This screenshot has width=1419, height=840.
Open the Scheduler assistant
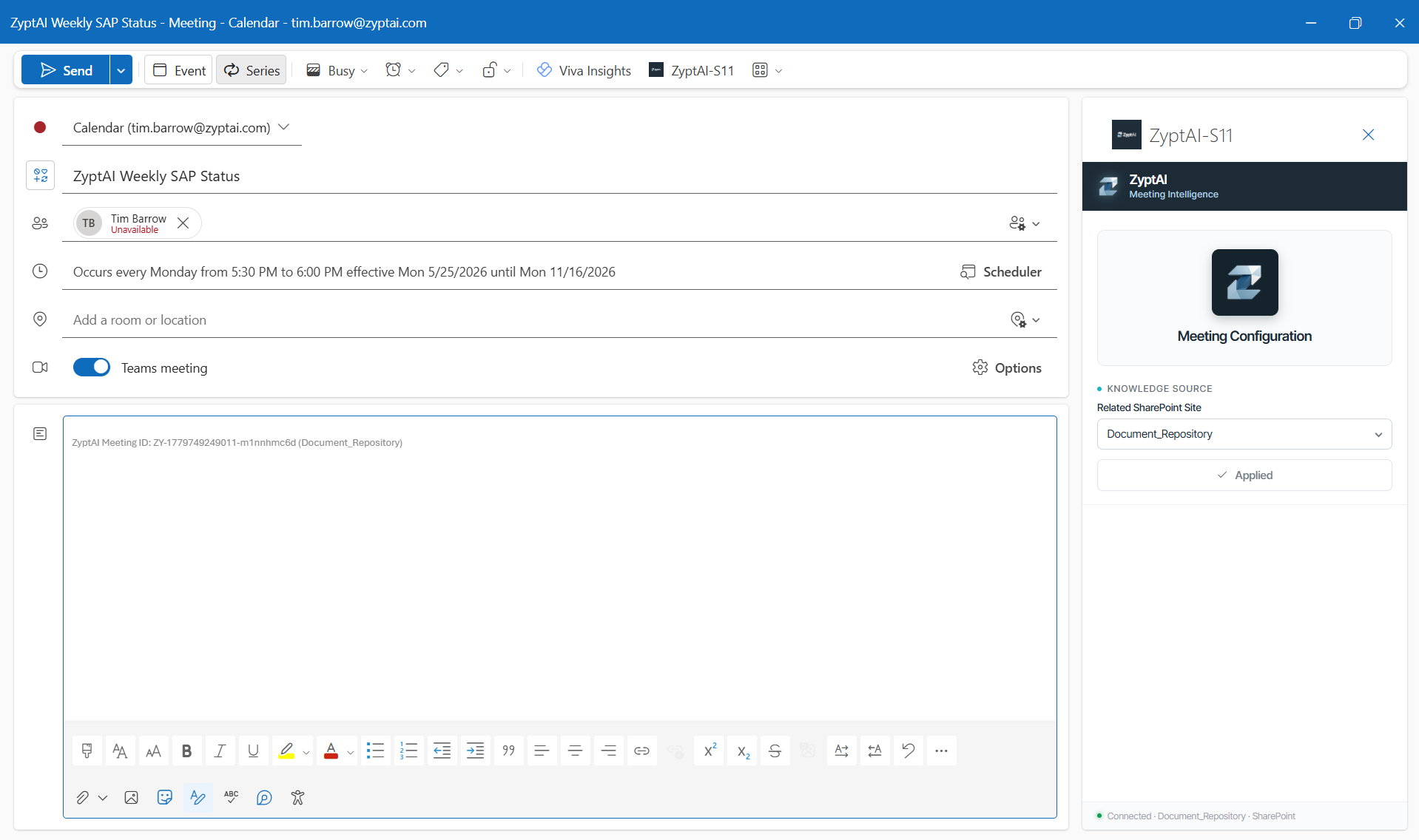click(x=1001, y=272)
